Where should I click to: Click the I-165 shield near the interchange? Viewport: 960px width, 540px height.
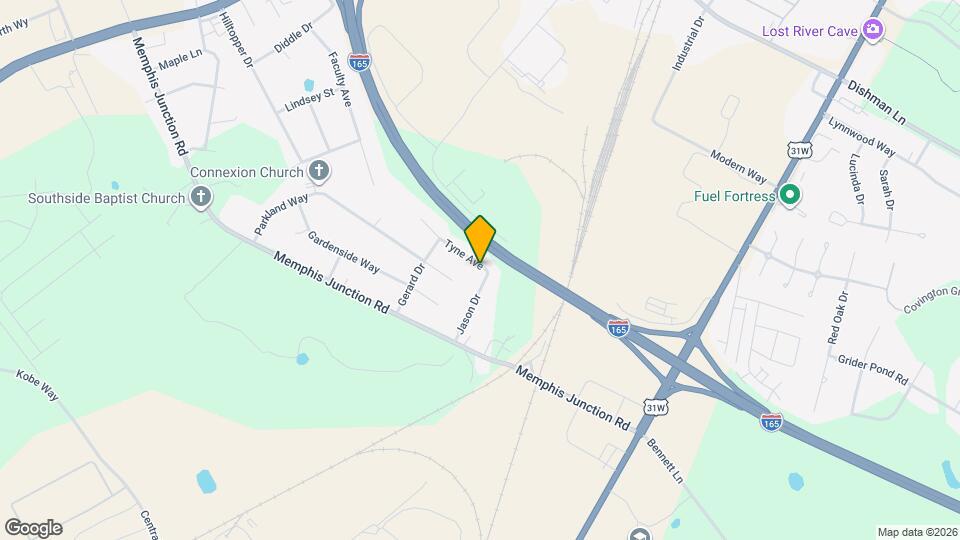pos(618,328)
